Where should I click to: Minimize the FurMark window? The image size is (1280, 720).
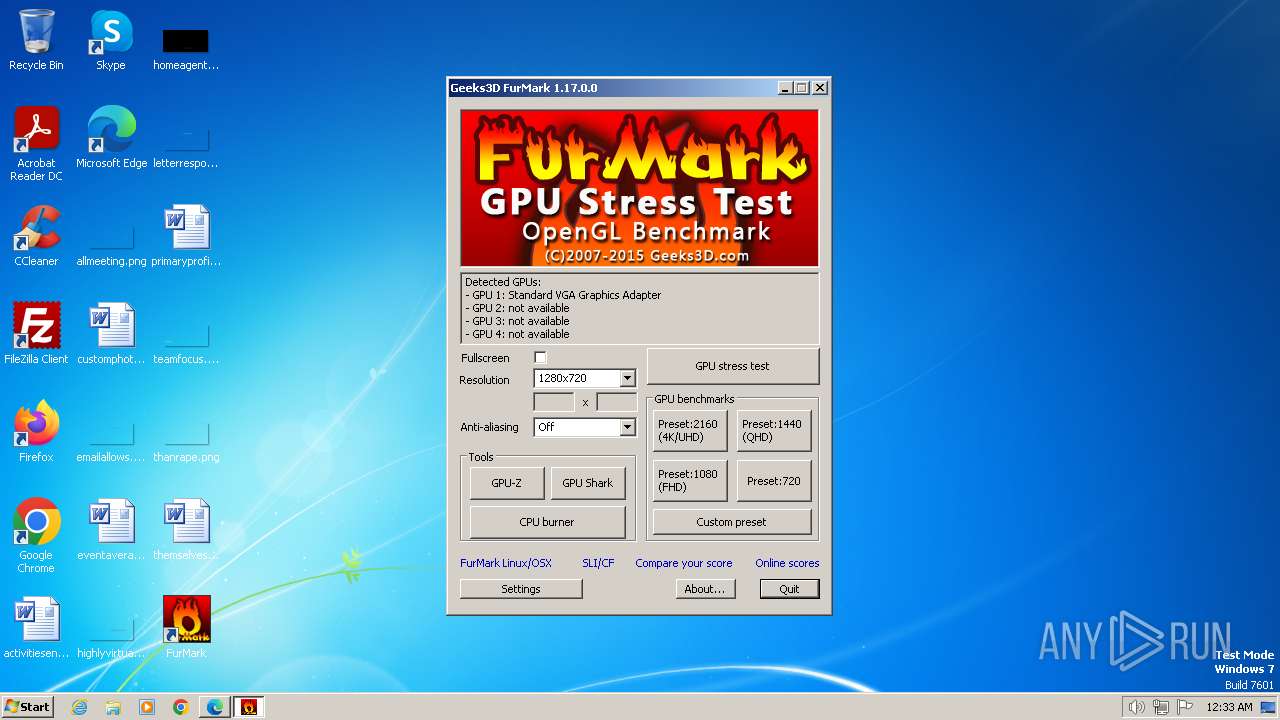(x=785, y=88)
